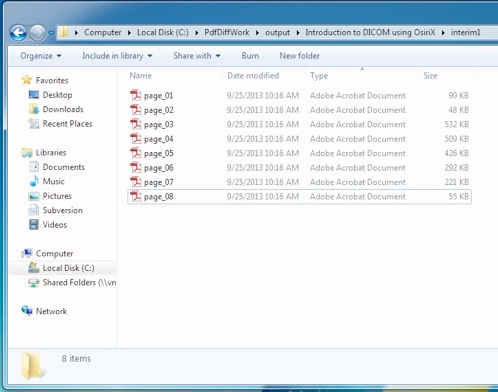Screen dimensions: 498x392
Task: Sort files by Size column header
Action: point(430,76)
